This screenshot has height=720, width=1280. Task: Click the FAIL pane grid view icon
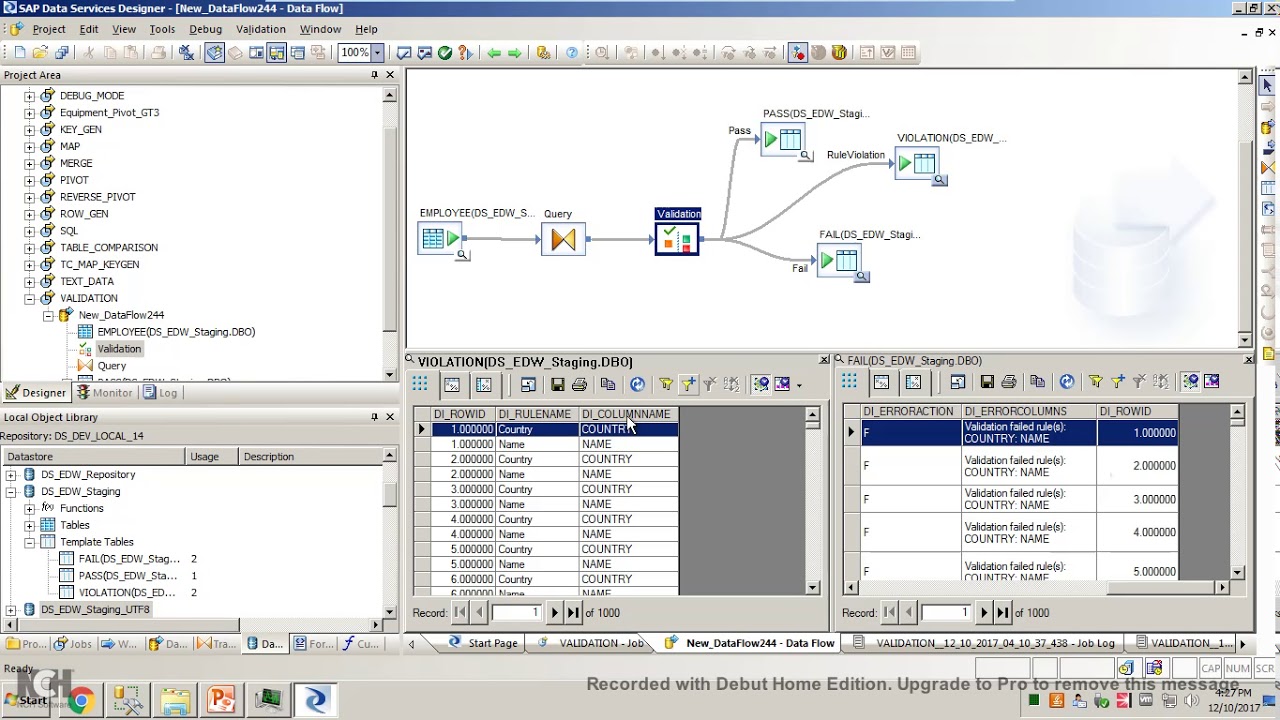click(849, 382)
